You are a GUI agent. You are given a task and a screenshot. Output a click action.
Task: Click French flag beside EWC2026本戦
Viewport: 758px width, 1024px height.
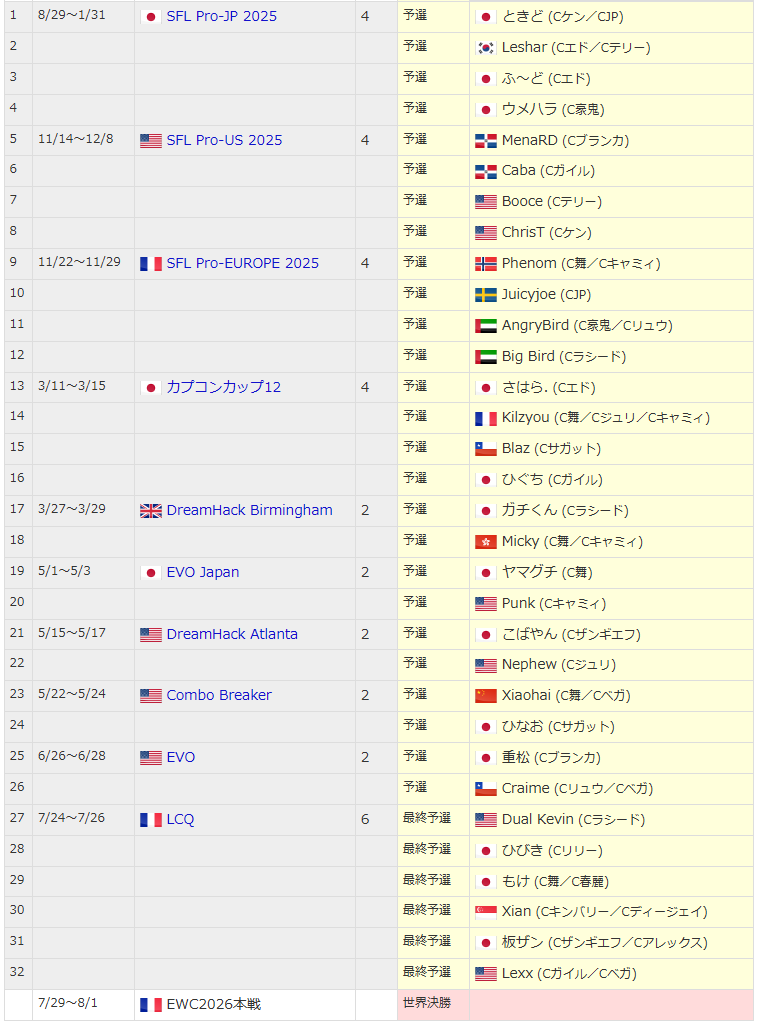point(151,1005)
